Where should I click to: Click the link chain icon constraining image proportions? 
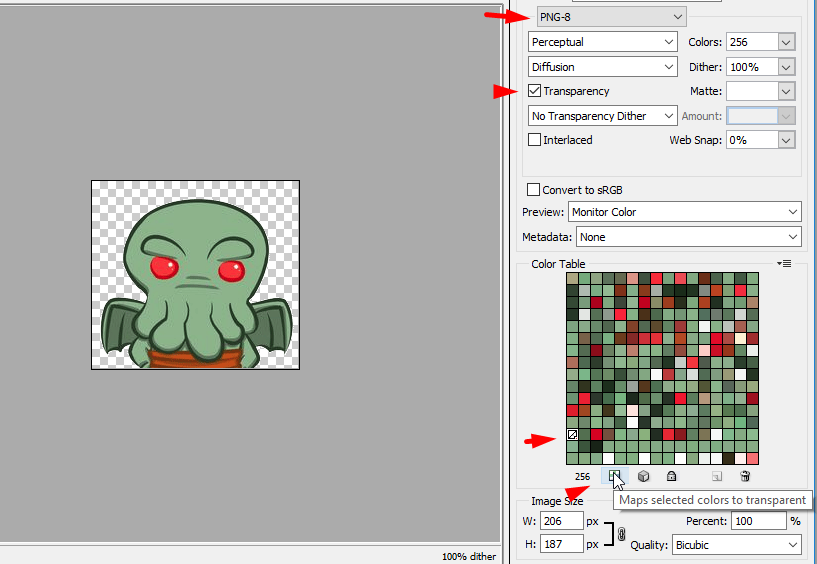620,534
